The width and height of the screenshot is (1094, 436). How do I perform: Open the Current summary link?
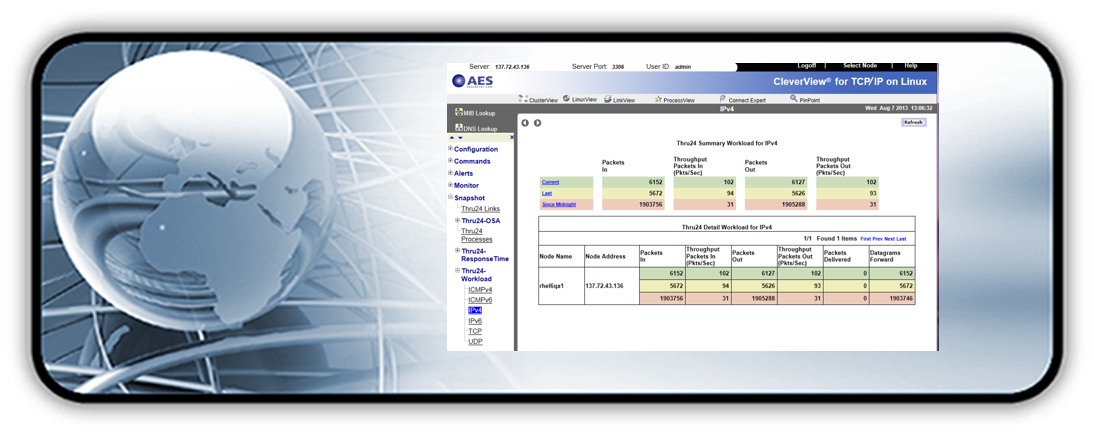pos(550,182)
